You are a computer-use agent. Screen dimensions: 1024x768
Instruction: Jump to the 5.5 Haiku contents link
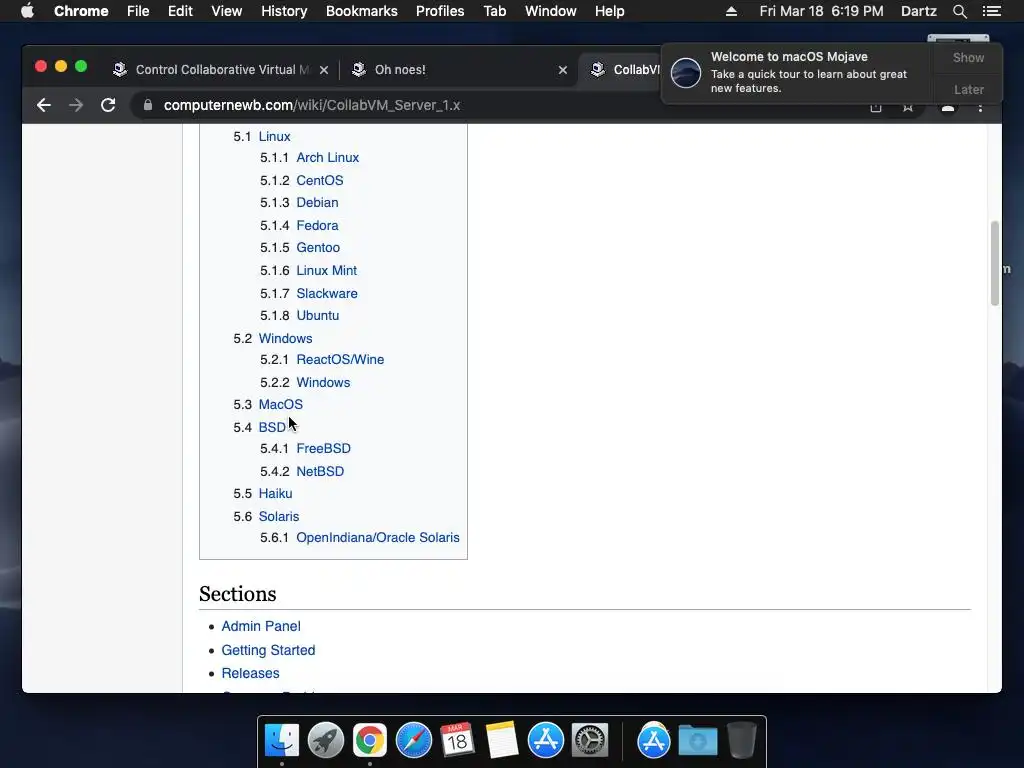(276, 493)
